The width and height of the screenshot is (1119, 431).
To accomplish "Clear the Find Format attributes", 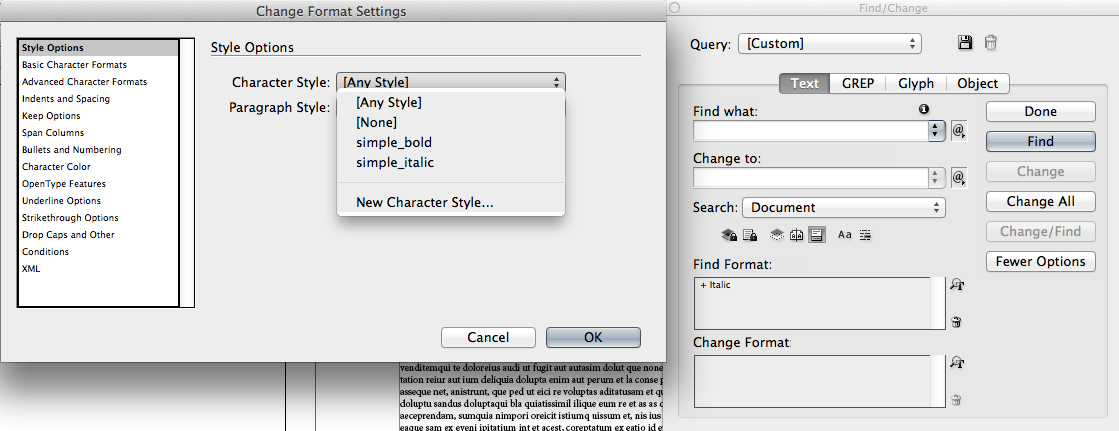I will pyautogui.click(x=957, y=322).
